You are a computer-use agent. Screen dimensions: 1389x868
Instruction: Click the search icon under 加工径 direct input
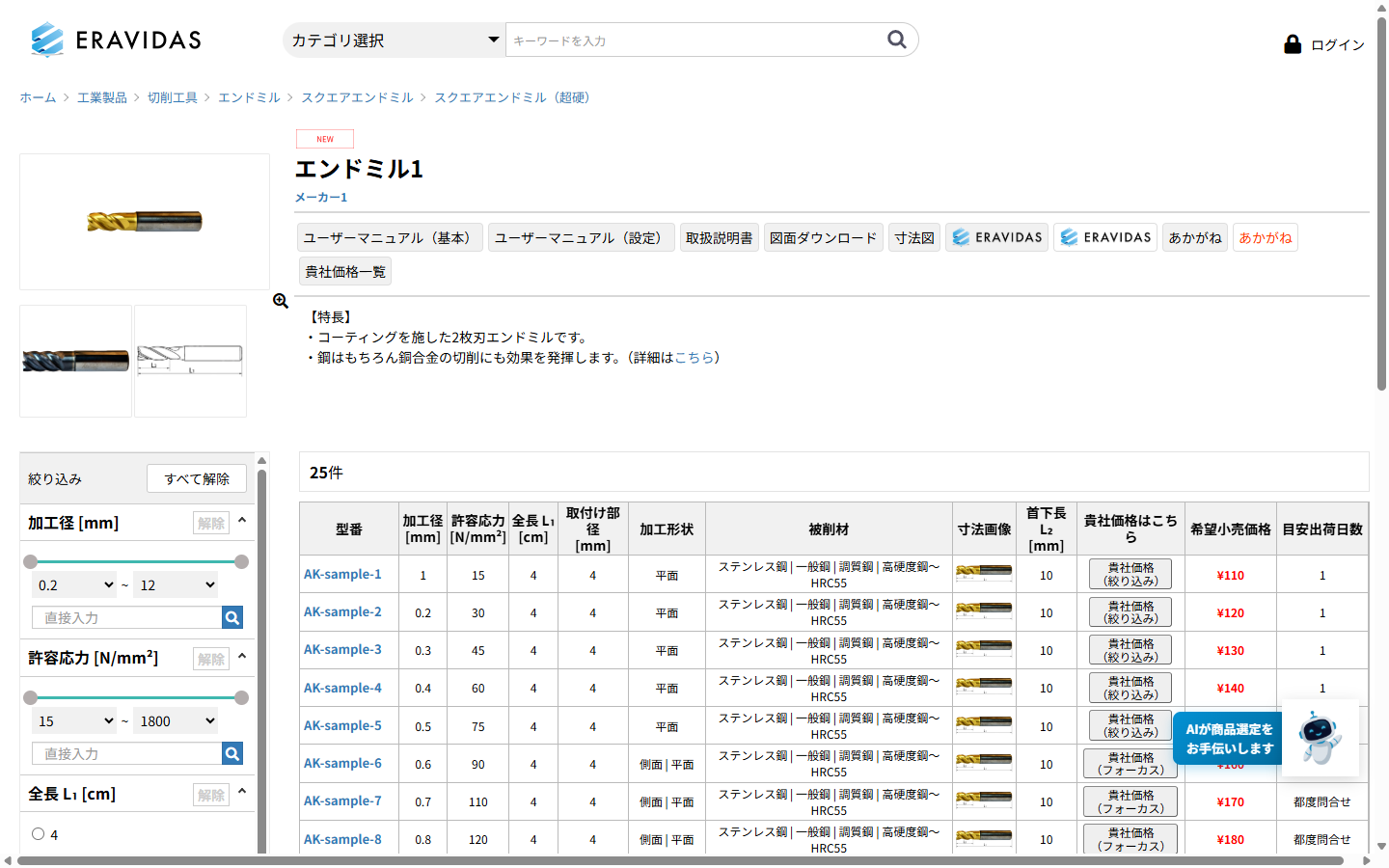pos(231,617)
